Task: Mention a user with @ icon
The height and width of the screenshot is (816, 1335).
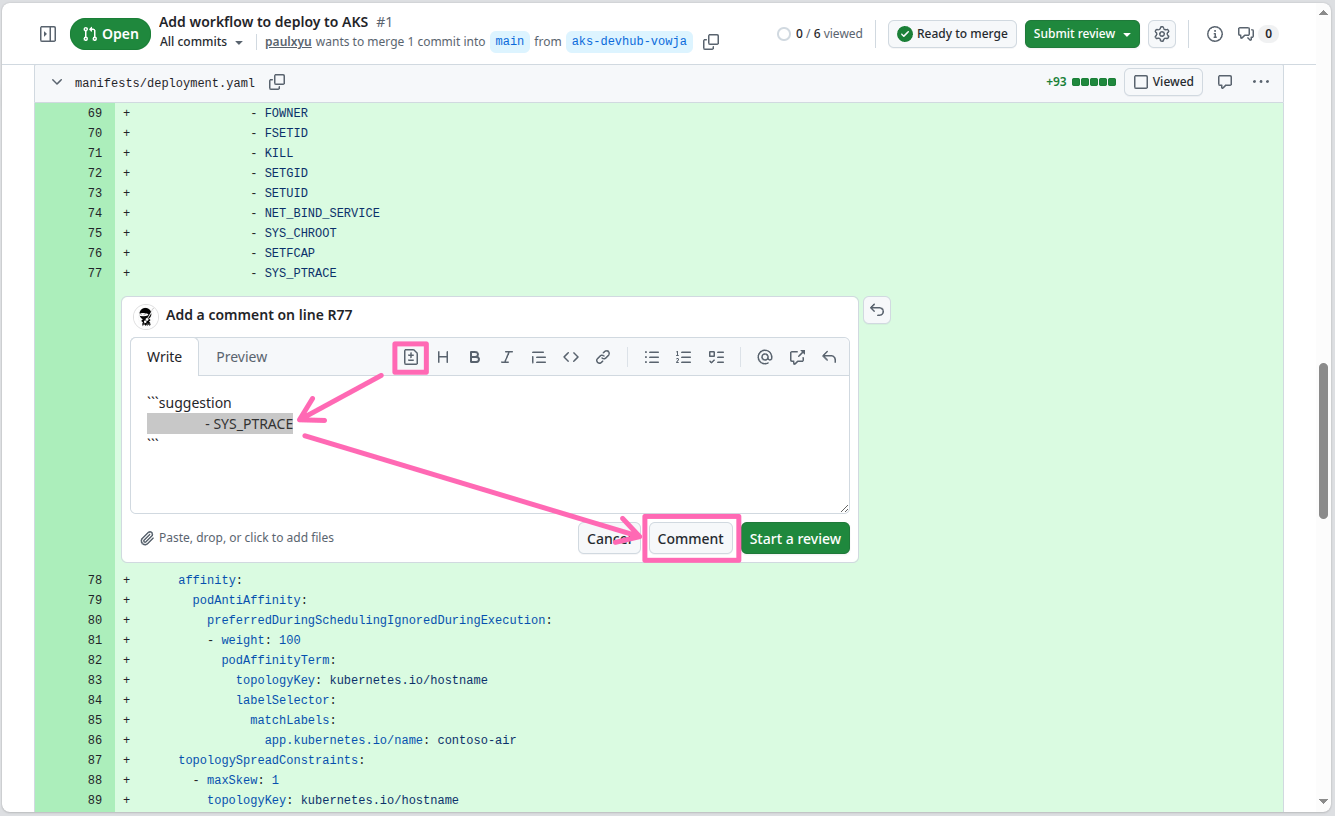Action: pyautogui.click(x=765, y=357)
